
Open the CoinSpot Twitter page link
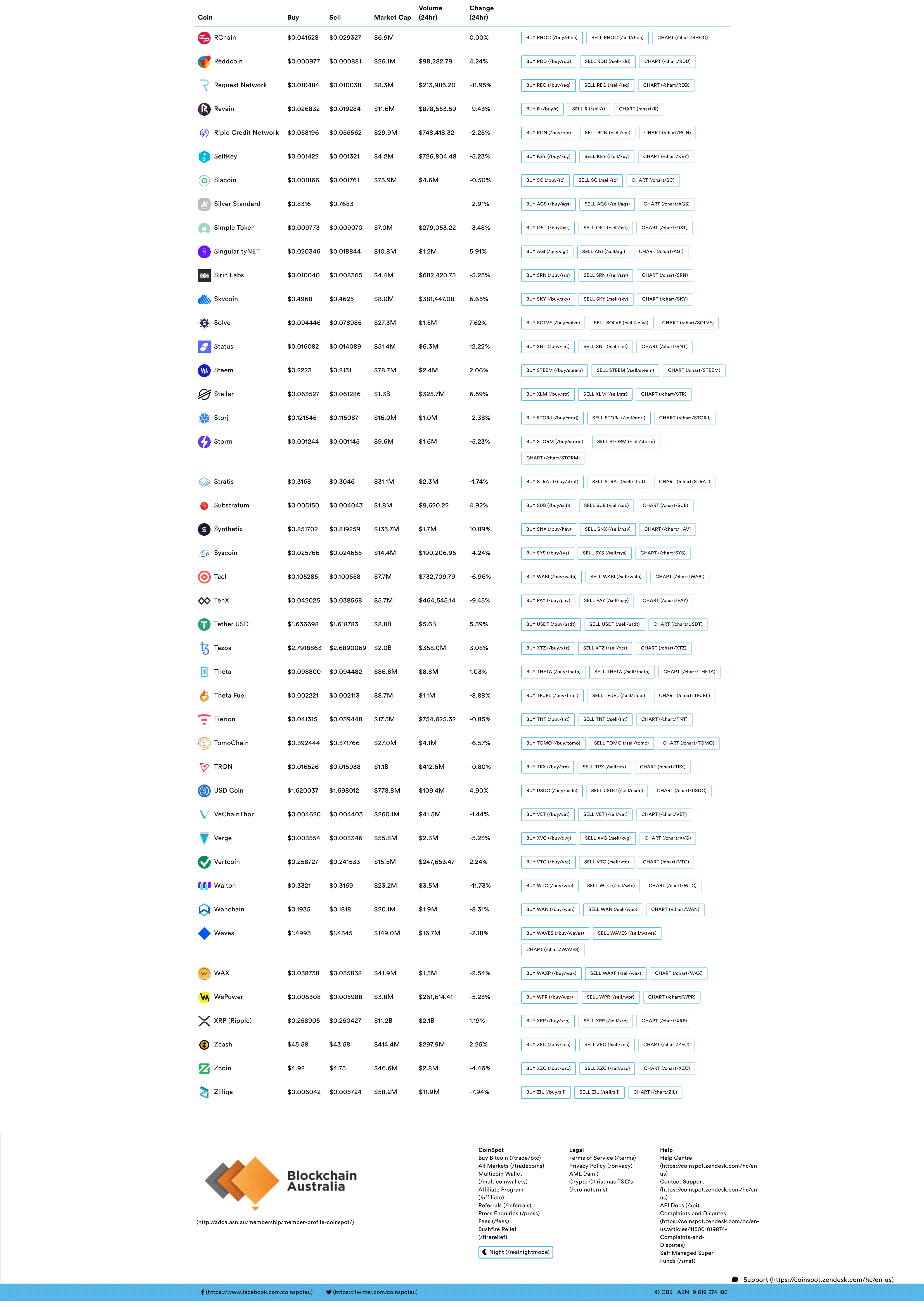[x=371, y=1292]
